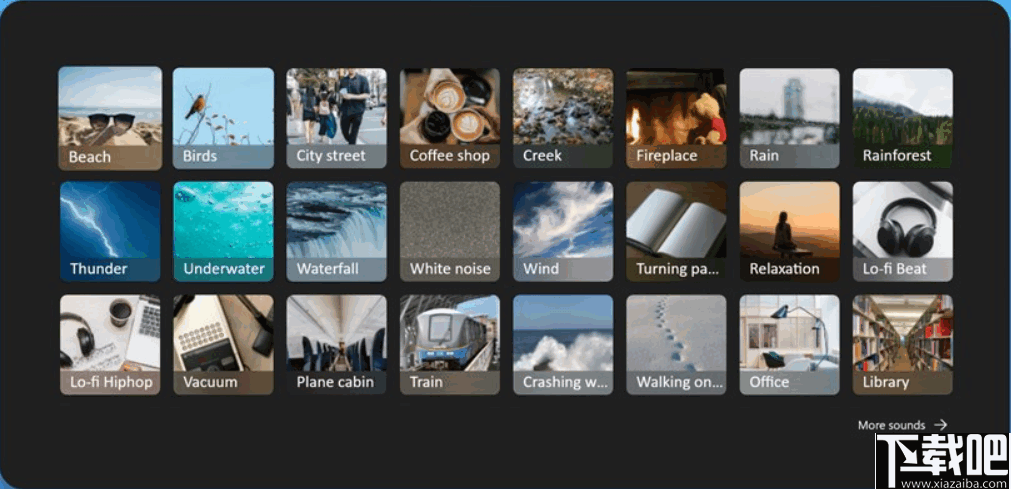Play the Beach sound tile

110,118
